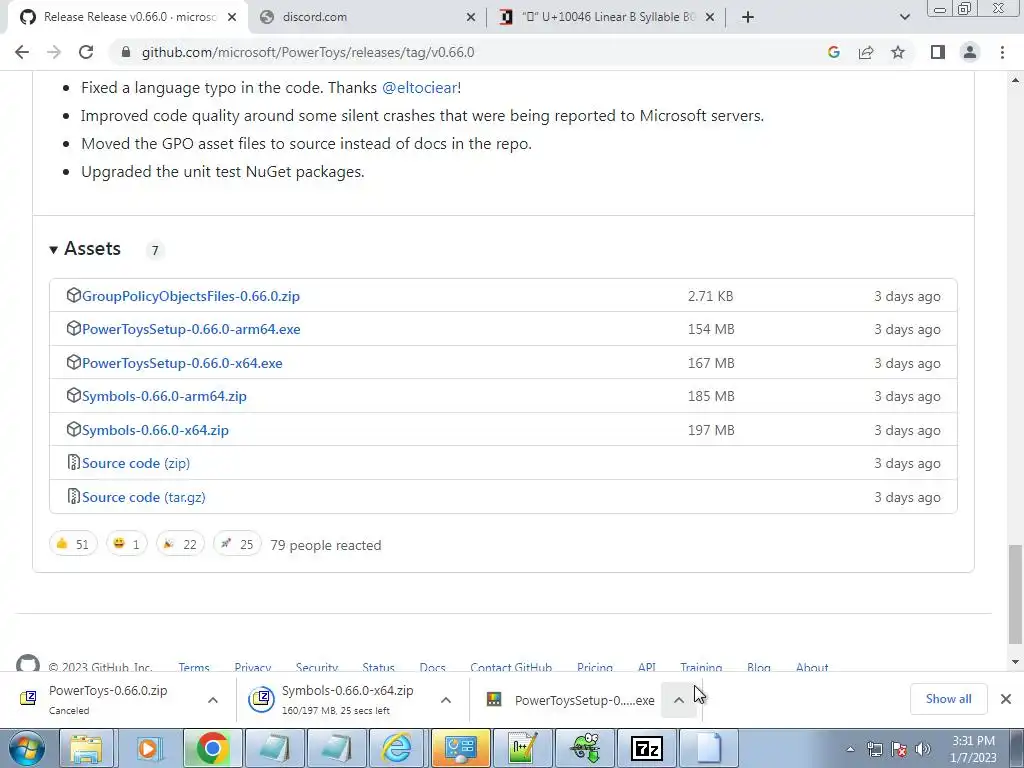Bookmark this page with the star icon
The width and height of the screenshot is (1024, 768).
(x=898, y=52)
